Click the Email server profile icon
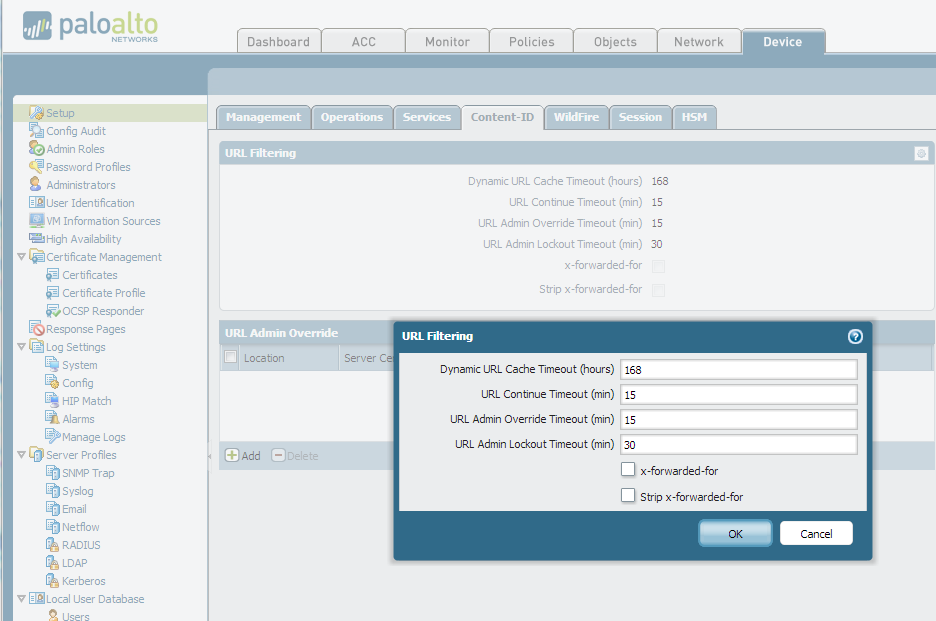Screen dimensions: 936x621 pos(53,508)
